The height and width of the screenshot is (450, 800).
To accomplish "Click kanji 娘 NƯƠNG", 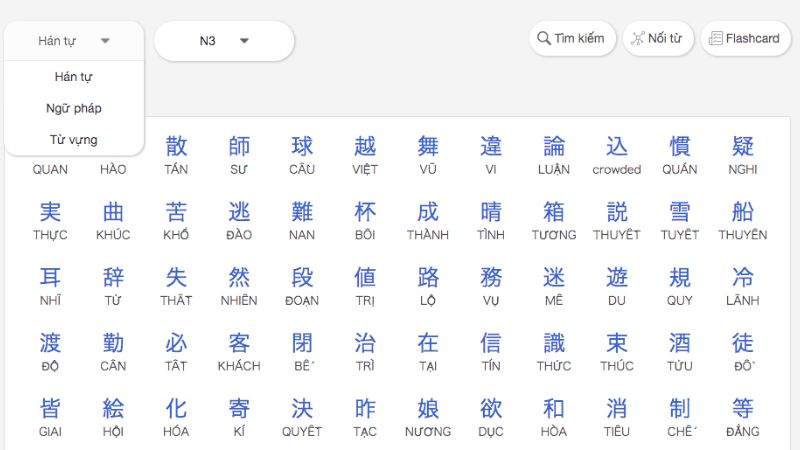I will pyautogui.click(x=428, y=417).
